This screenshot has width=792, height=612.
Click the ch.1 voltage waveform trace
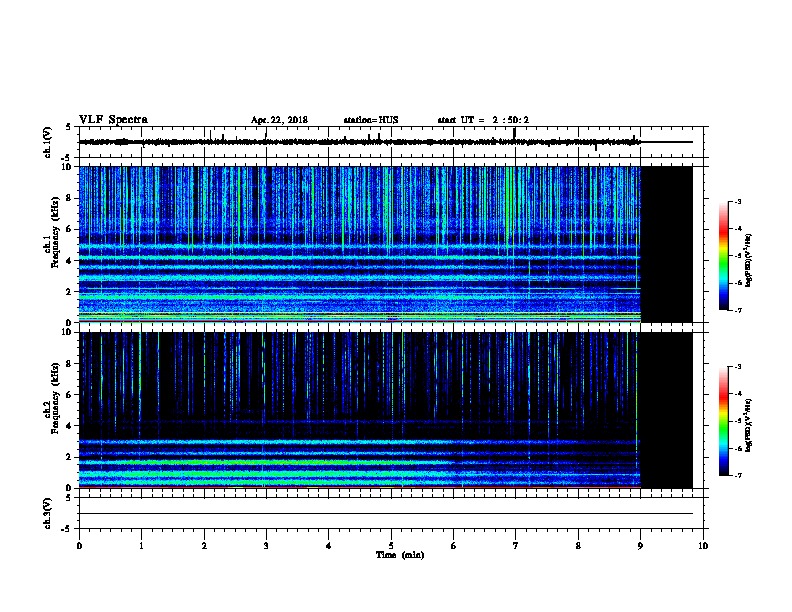[385, 142]
